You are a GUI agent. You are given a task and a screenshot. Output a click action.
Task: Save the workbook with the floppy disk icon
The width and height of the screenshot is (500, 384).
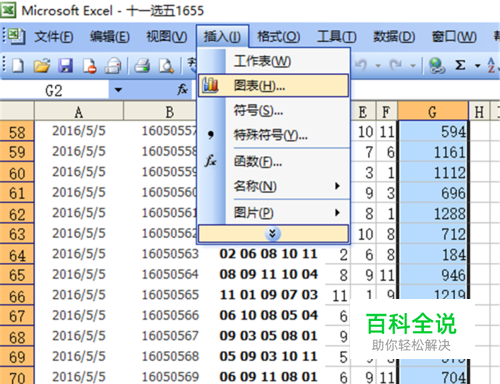66,65
